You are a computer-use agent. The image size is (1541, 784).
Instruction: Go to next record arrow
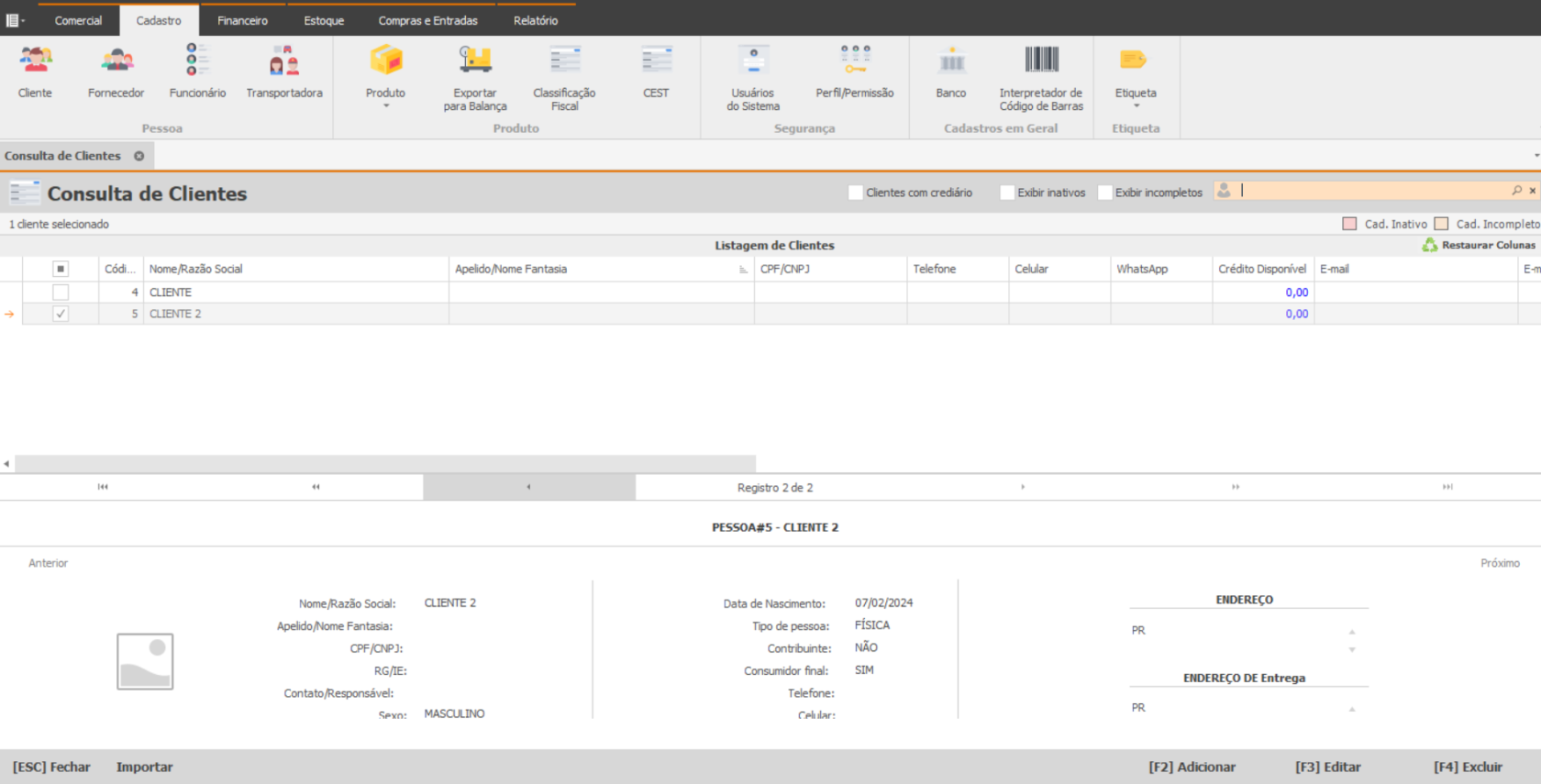pyautogui.click(x=1023, y=487)
